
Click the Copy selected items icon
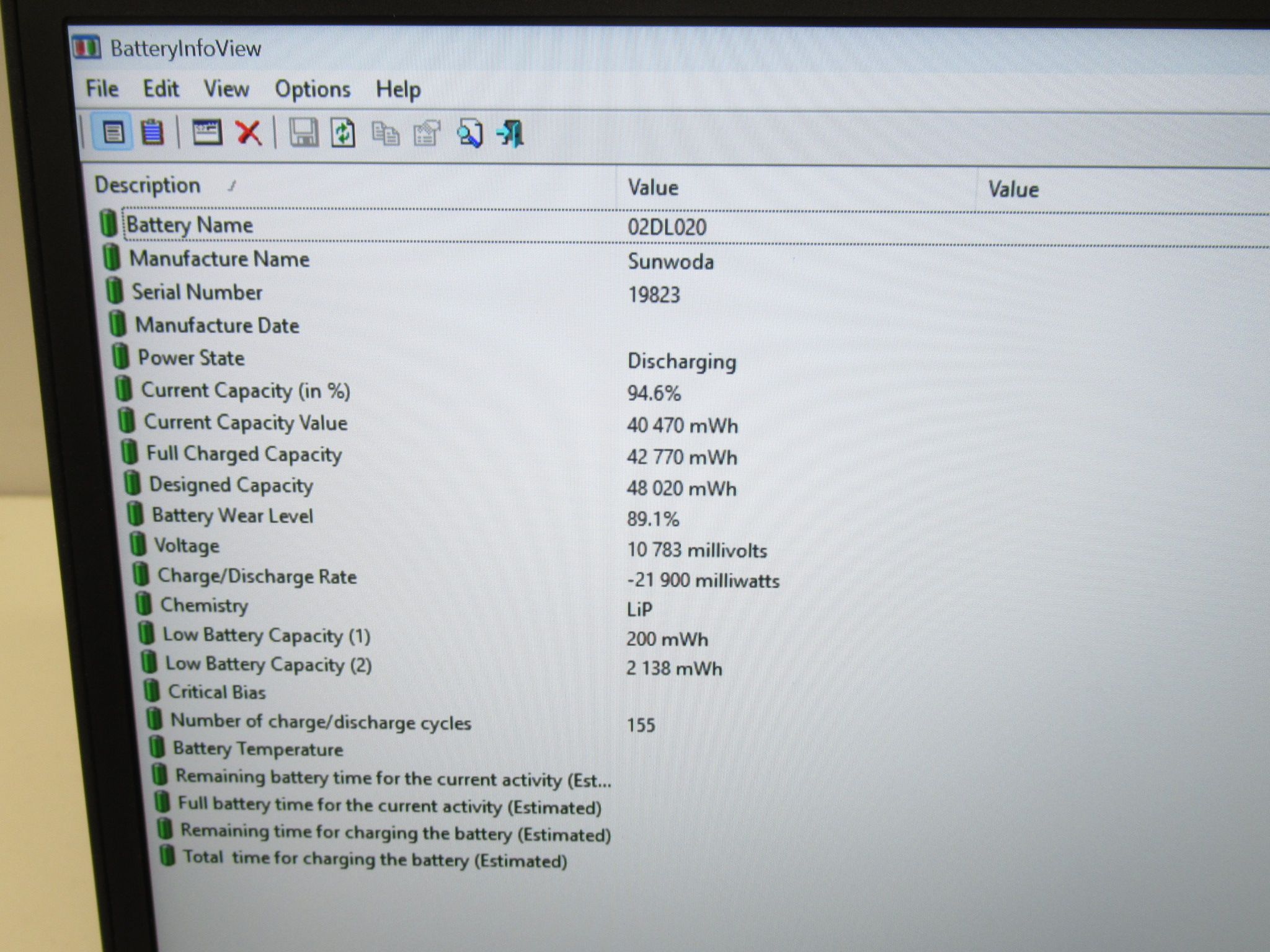click(385, 134)
